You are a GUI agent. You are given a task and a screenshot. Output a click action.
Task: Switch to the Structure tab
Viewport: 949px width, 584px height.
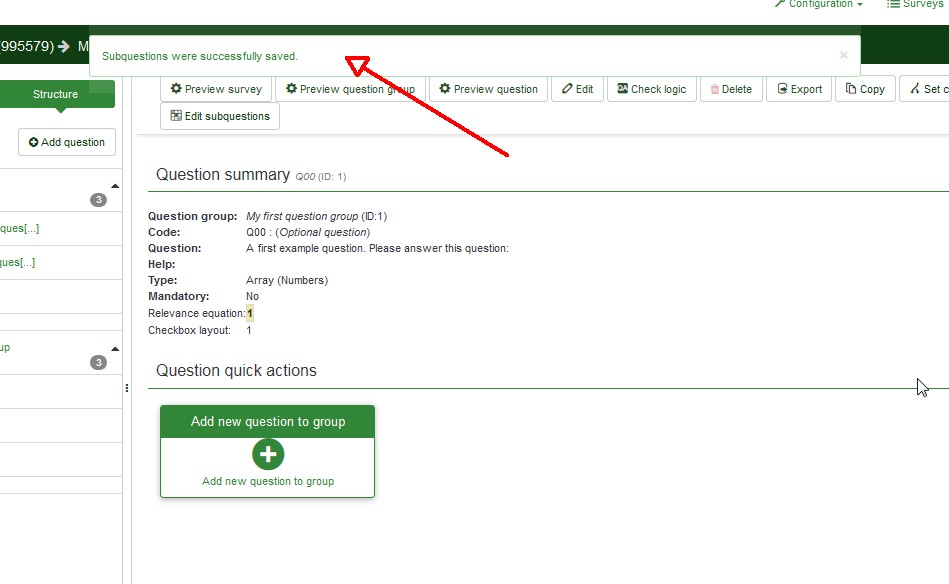tap(56, 94)
